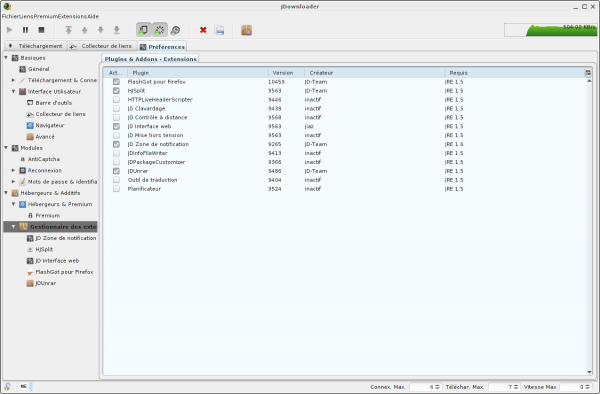Move selection to top arrow icon

point(68,30)
